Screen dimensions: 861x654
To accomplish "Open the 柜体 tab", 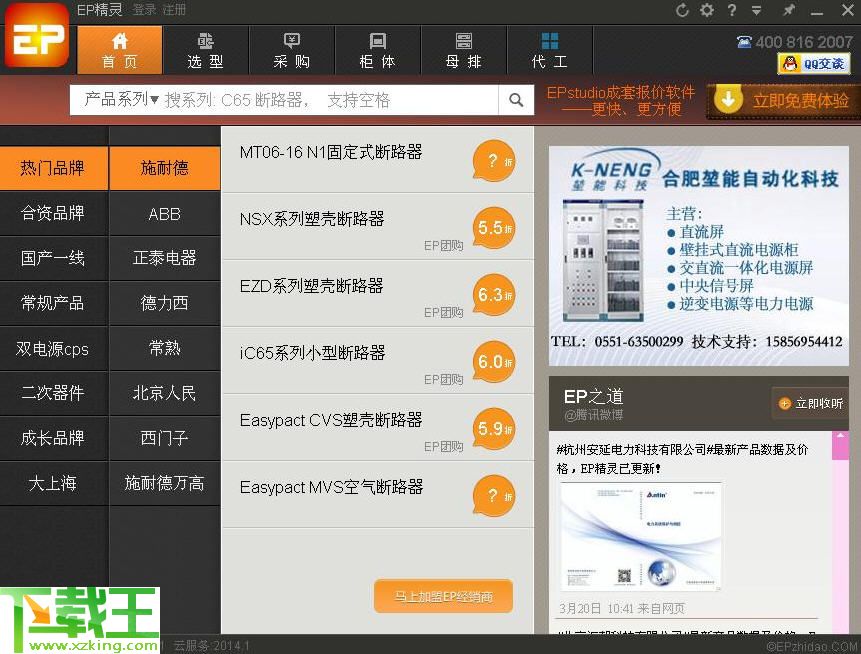I will [x=377, y=50].
